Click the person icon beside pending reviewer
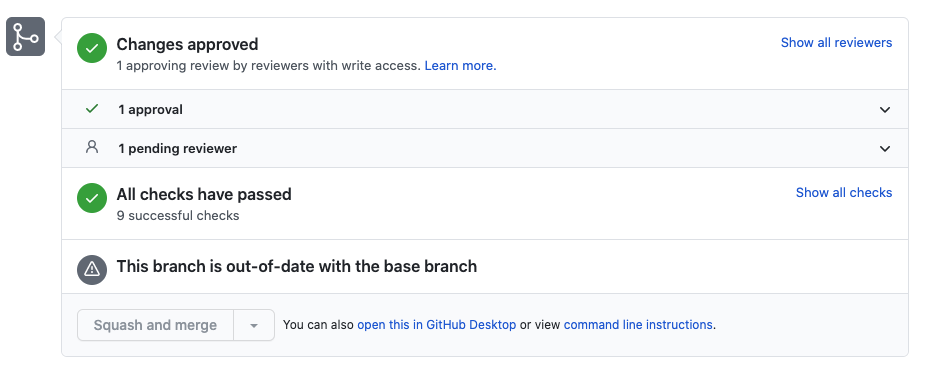The height and width of the screenshot is (373, 947). (92, 147)
